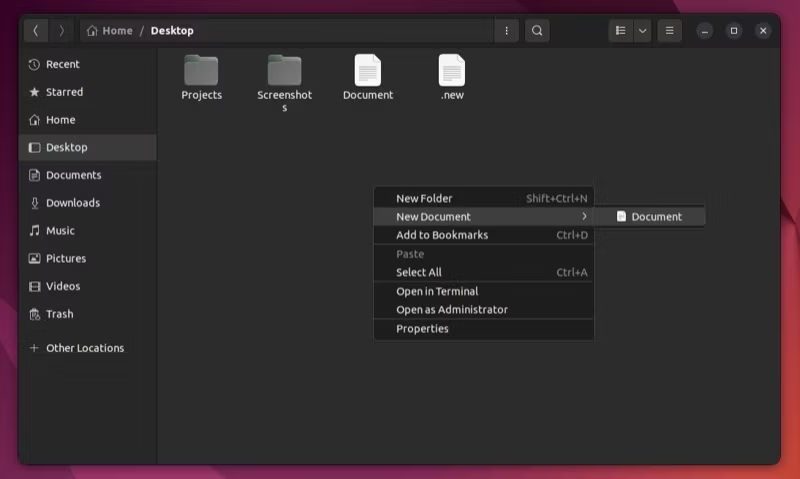Open the search magnifier in the toolbar
Image resolution: width=800 pixels, height=479 pixels.
[537, 31]
